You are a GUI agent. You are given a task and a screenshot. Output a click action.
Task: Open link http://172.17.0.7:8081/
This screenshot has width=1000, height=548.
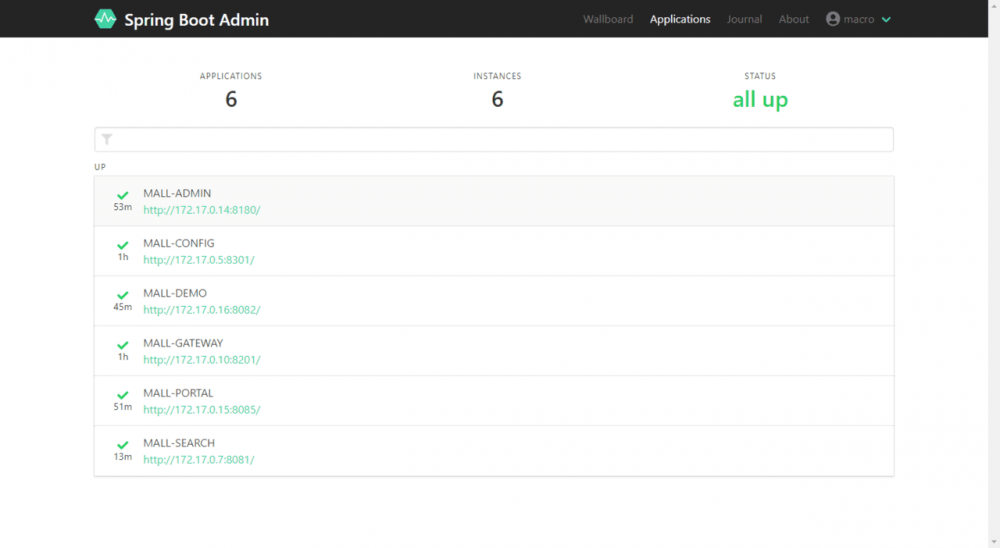click(x=198, y=459)
